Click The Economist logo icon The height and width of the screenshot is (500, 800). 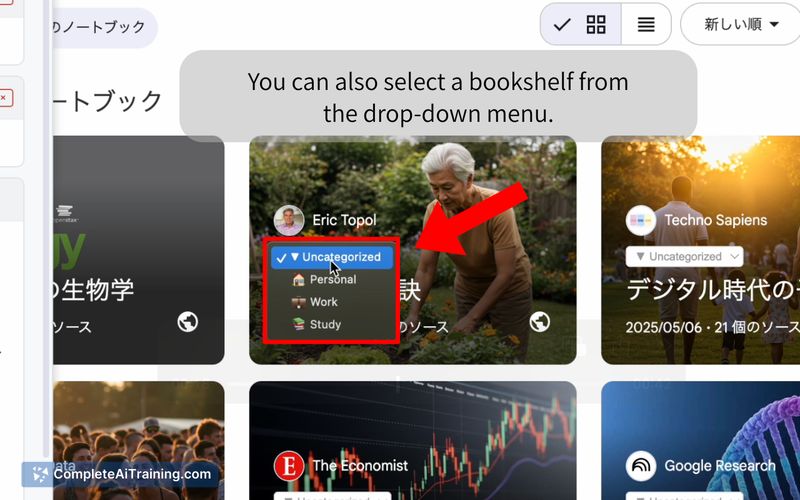click(x=289, y=466)
